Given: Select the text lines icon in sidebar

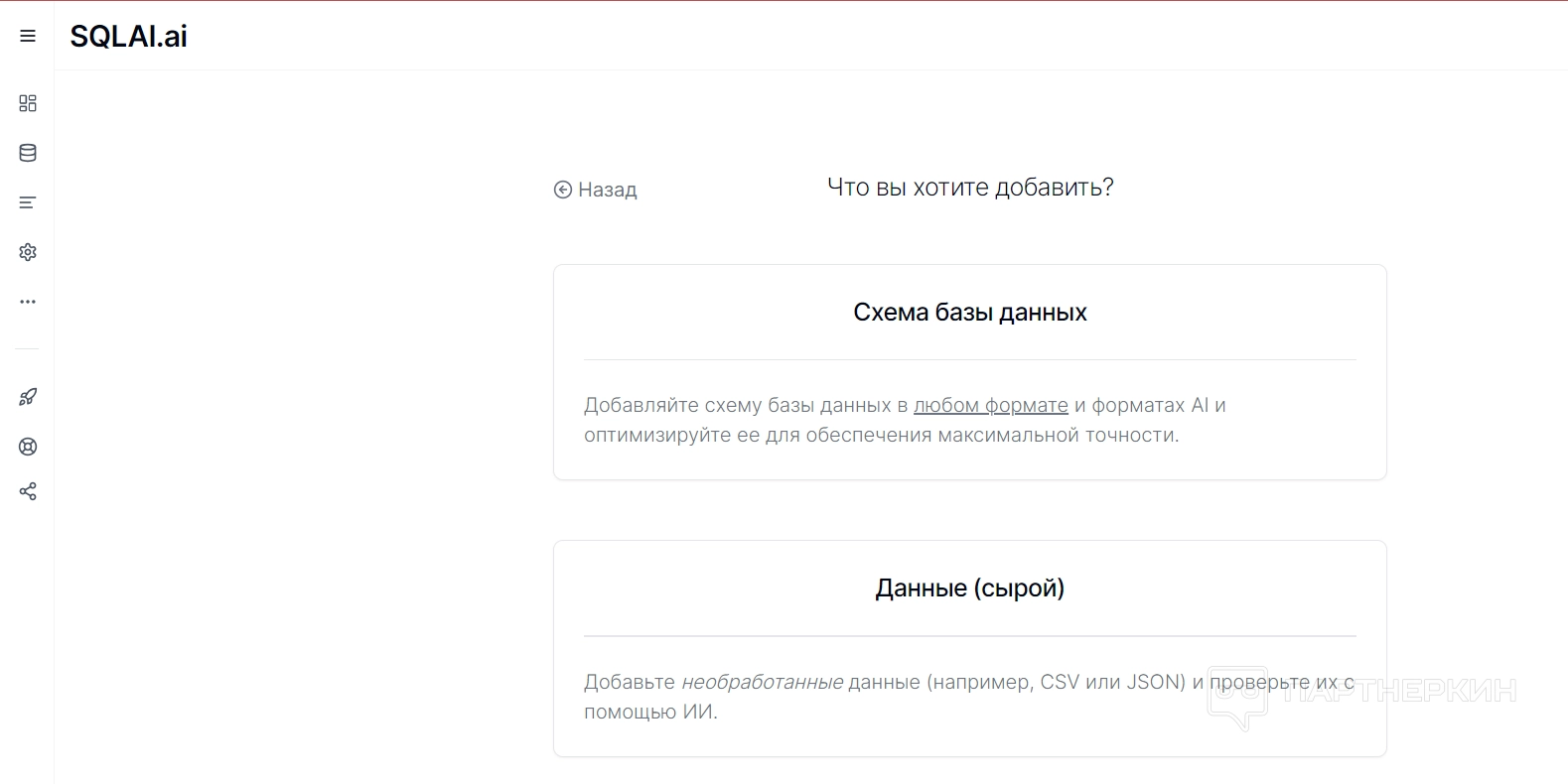Looking at the screenshot, I should coord(28,202).
